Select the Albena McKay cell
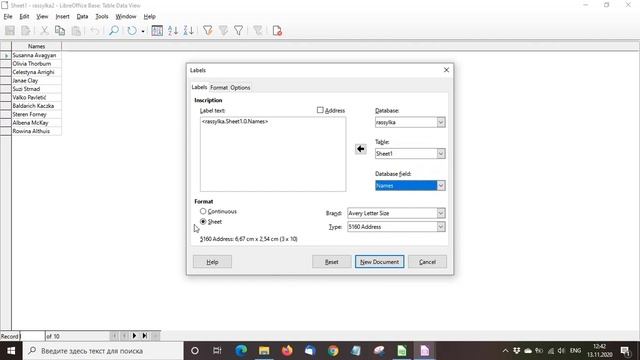The image size is (640, 360). point(36,122)
